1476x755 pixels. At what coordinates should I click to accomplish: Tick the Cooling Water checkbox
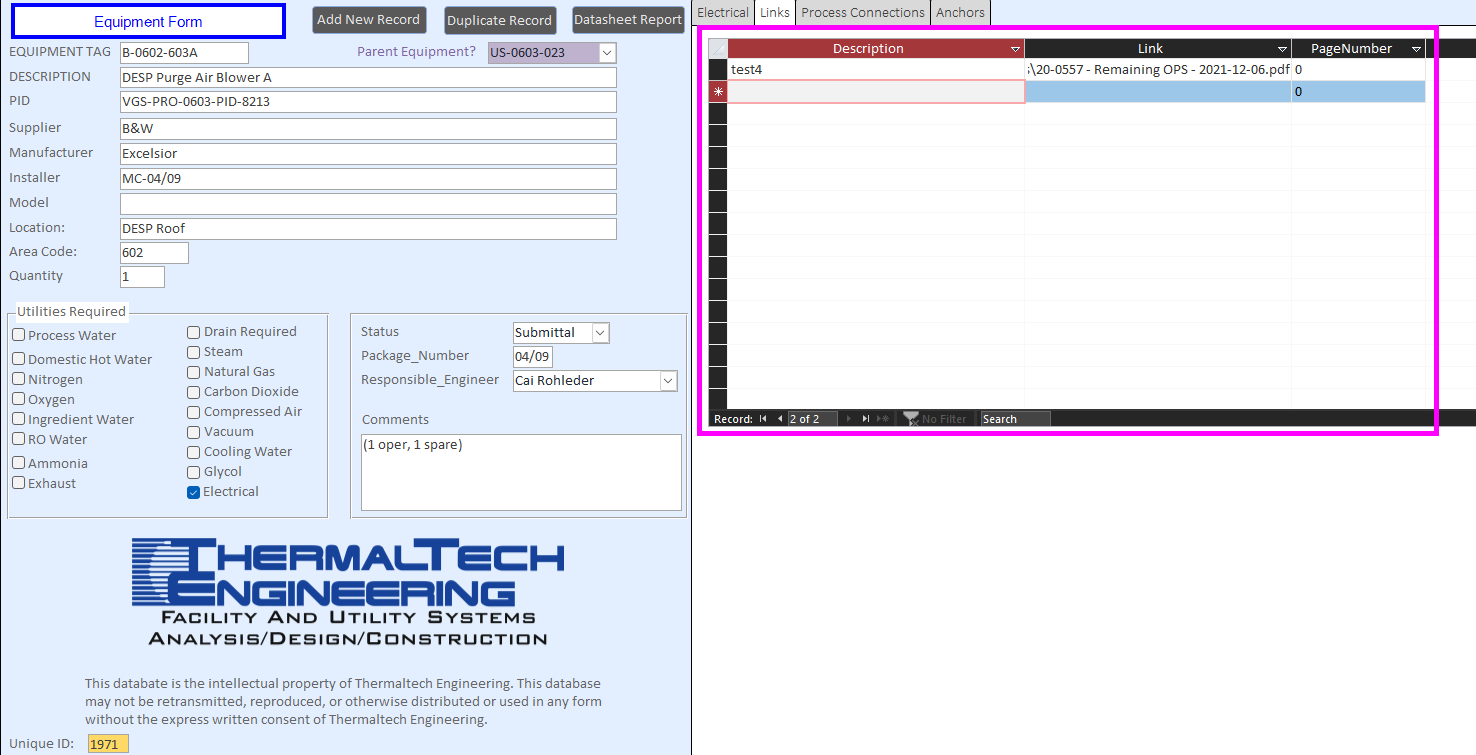pos(194,451)
